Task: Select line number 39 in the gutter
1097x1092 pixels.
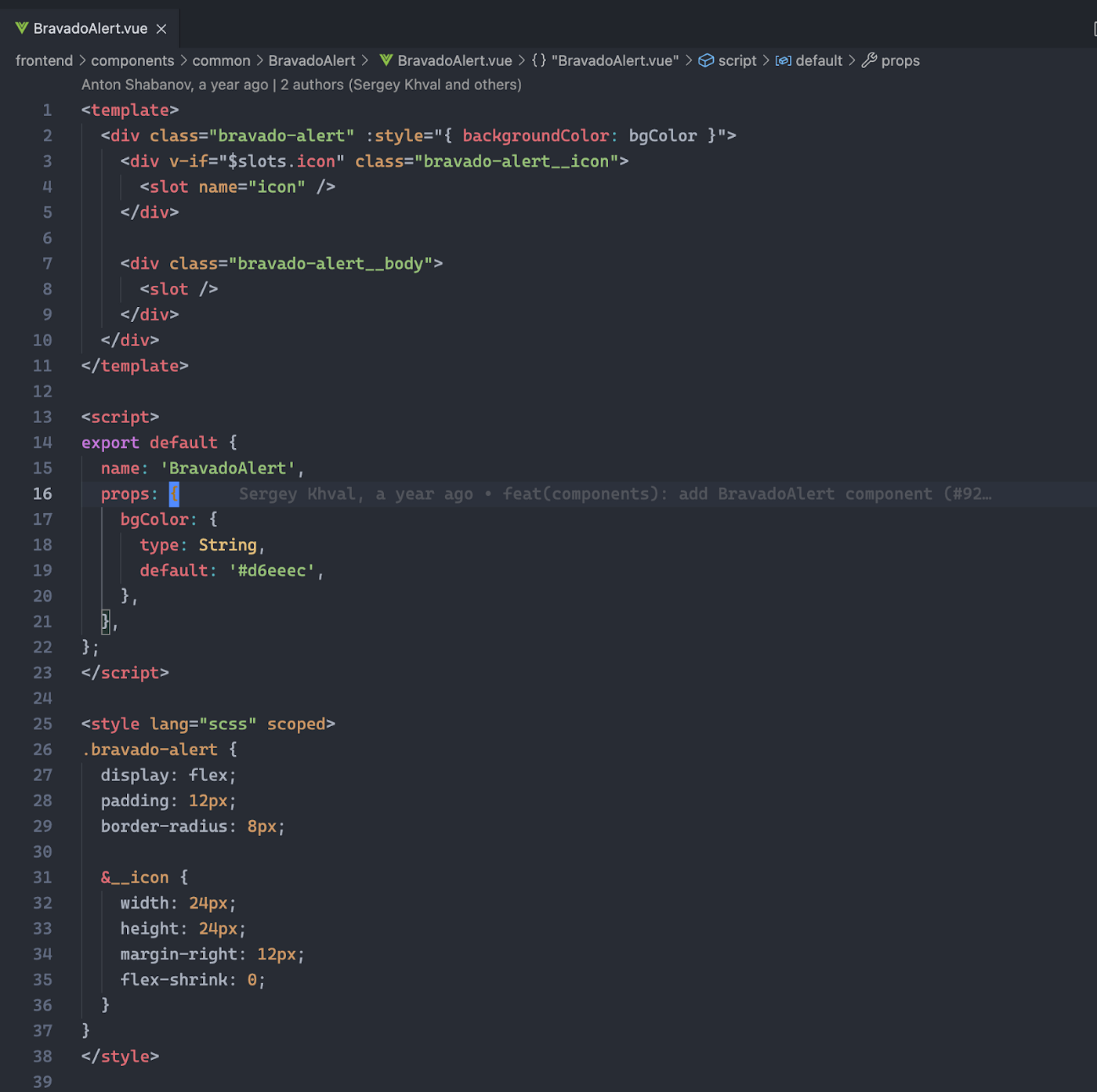Action: pos(42,1083)
